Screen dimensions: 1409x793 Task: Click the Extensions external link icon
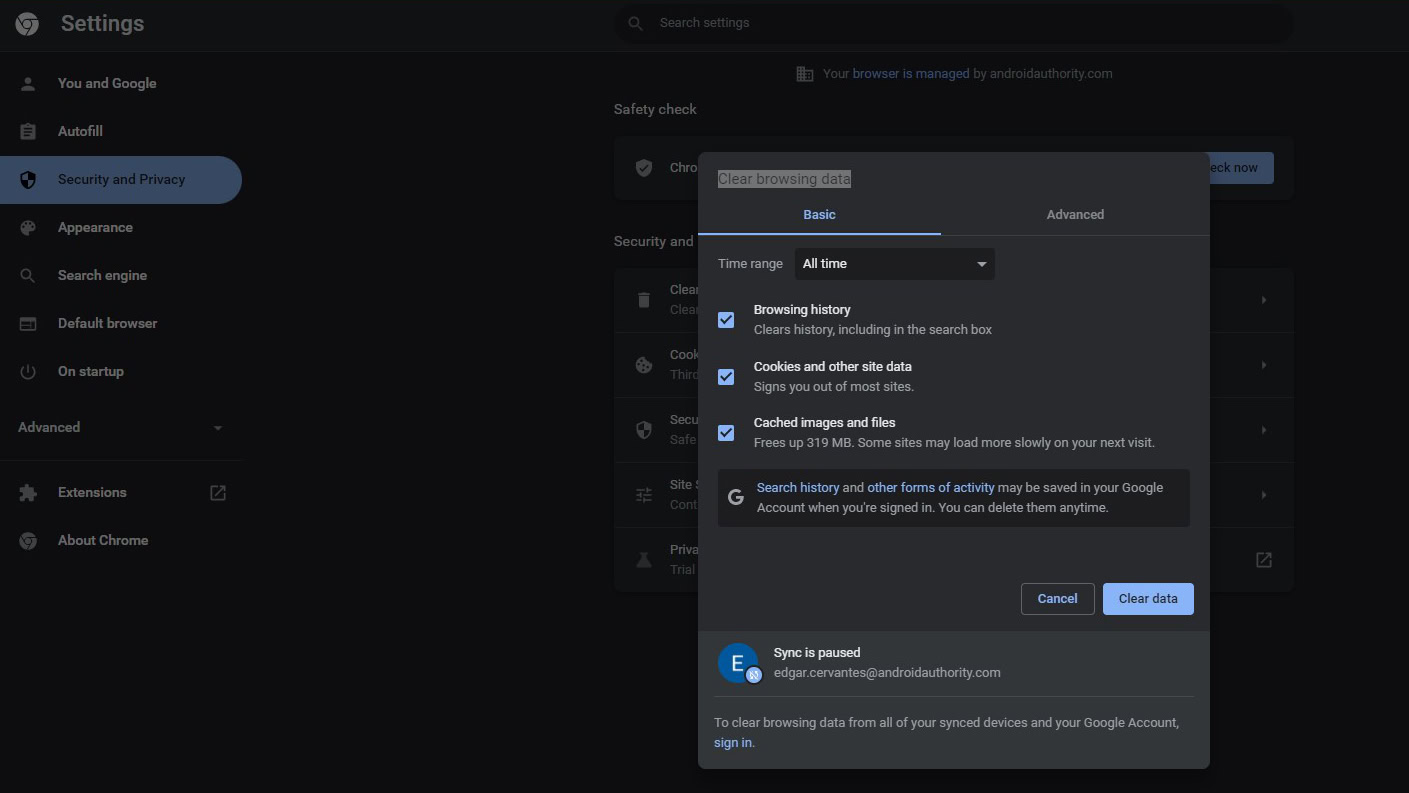pyautogui.click(x=217, y=493)
